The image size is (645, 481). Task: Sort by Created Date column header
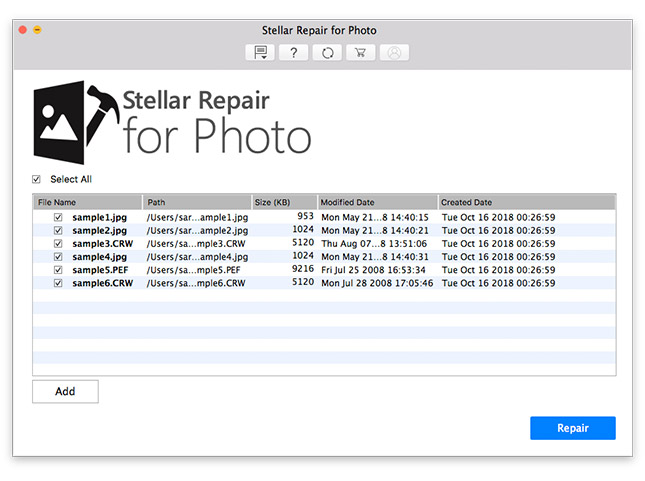tap(527, 202)
